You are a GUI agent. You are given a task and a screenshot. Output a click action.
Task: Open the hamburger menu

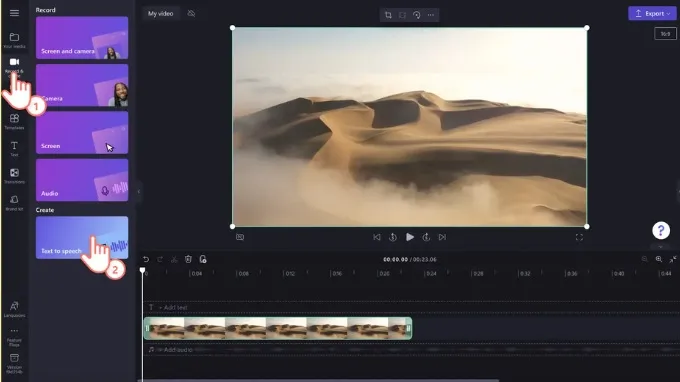(x=14, y=13)
